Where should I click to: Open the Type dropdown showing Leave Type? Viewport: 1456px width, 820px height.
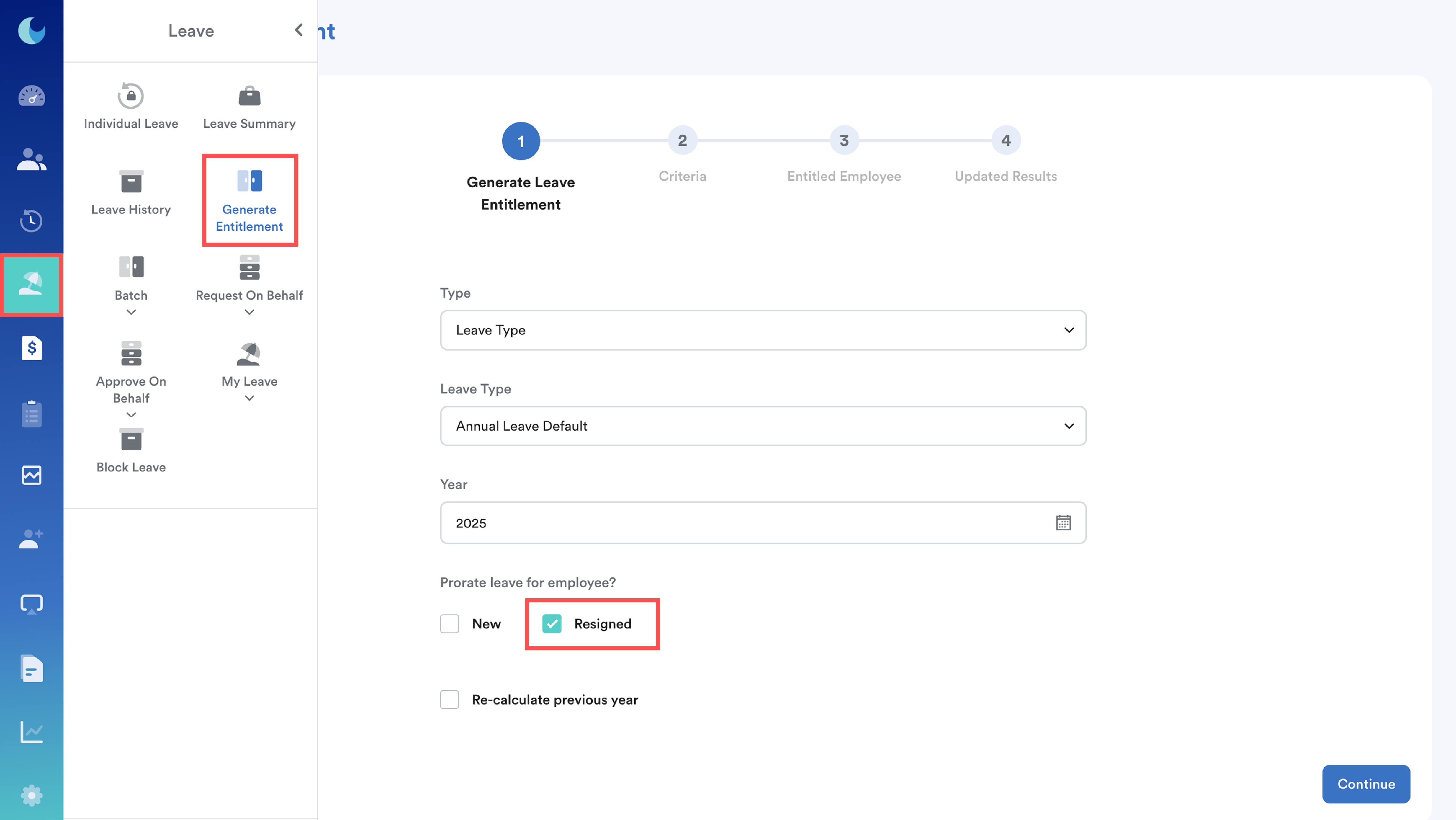[763, 330]
